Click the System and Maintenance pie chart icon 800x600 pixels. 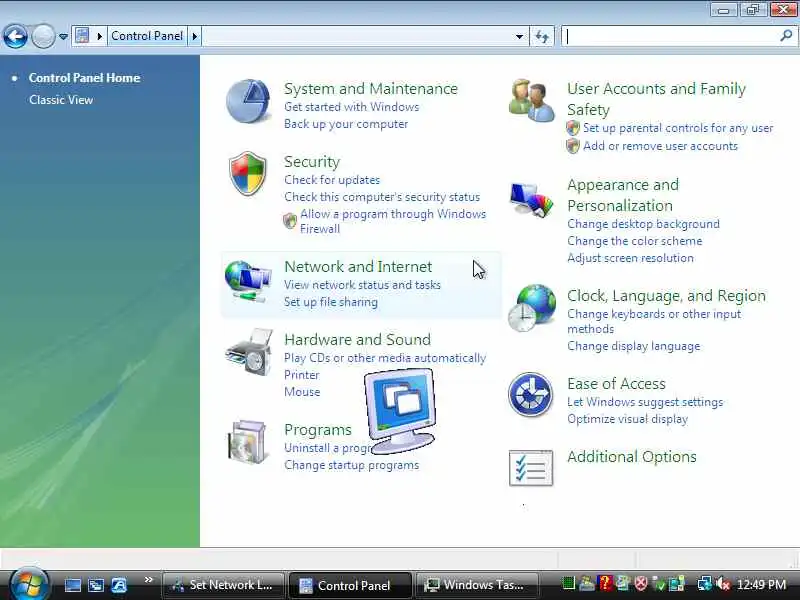point(248,101)
